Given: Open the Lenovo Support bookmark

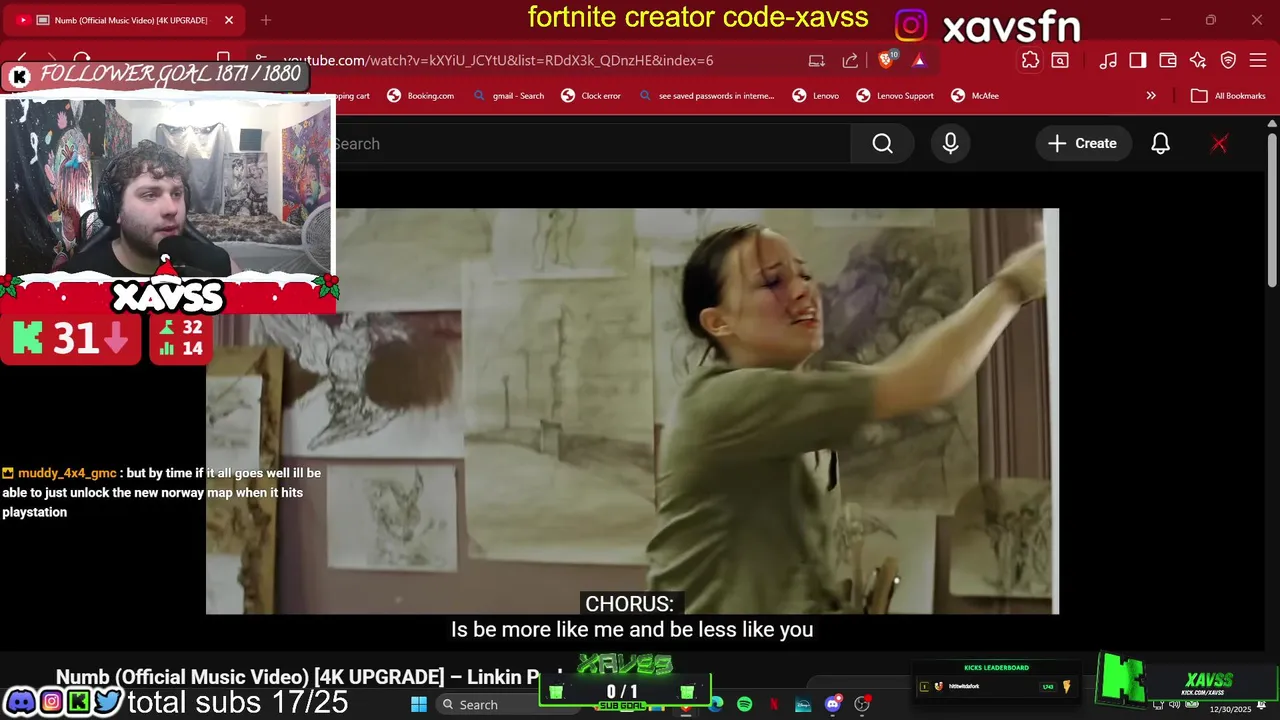Looking at the screenshot, I should click(895, 96).
